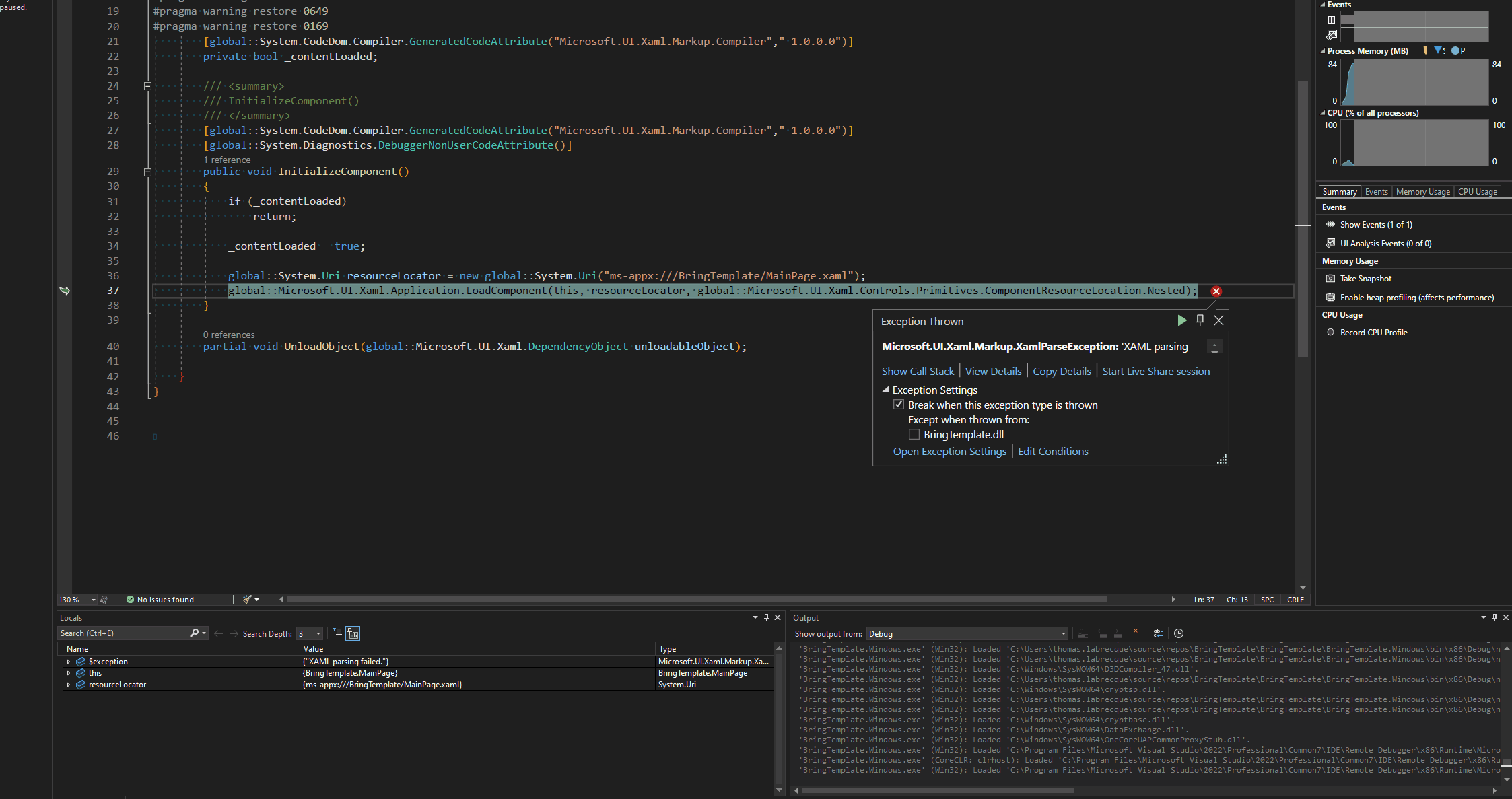Switch to the Memory Usage tab
1512x799 pixels.
[x=1422, y=191]
